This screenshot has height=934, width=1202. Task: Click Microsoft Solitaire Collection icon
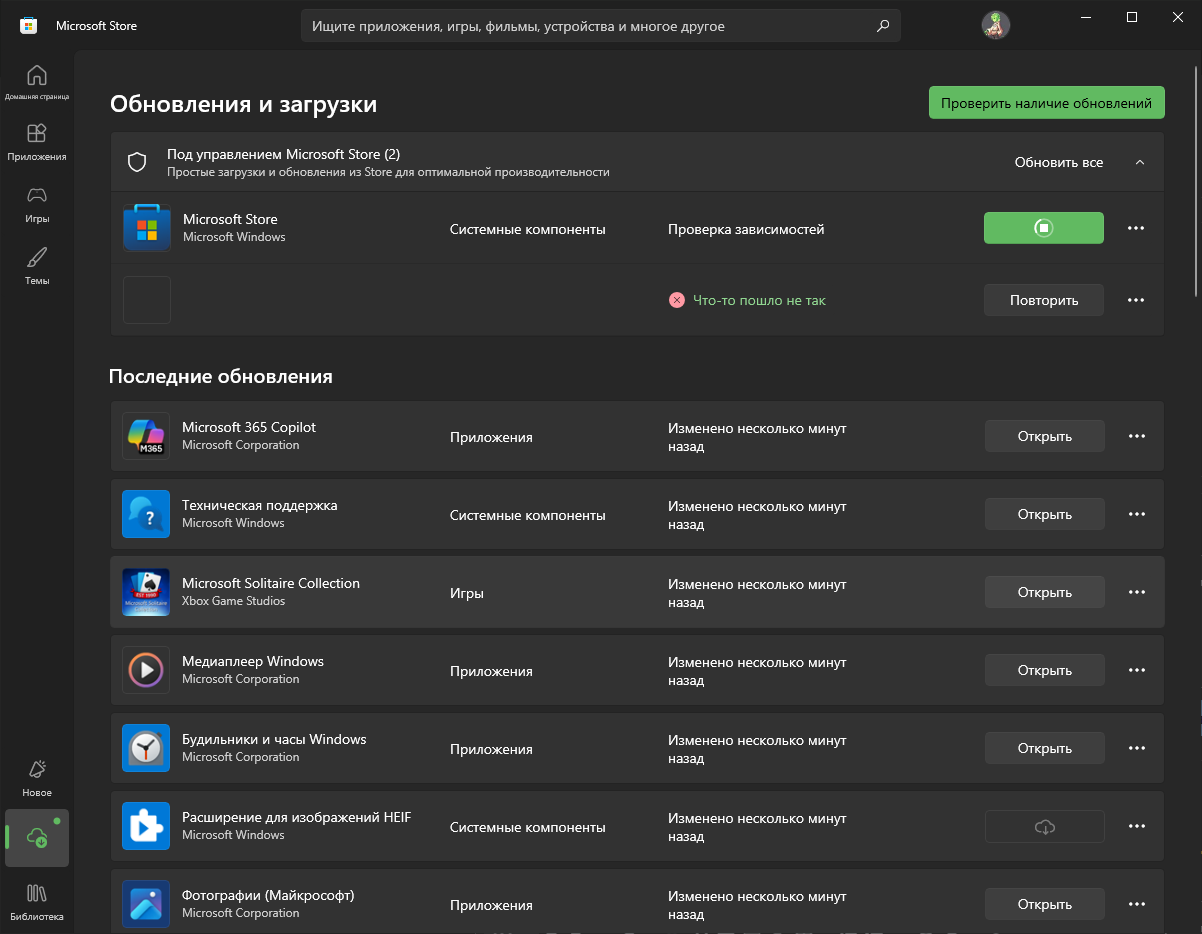(146, 592)
